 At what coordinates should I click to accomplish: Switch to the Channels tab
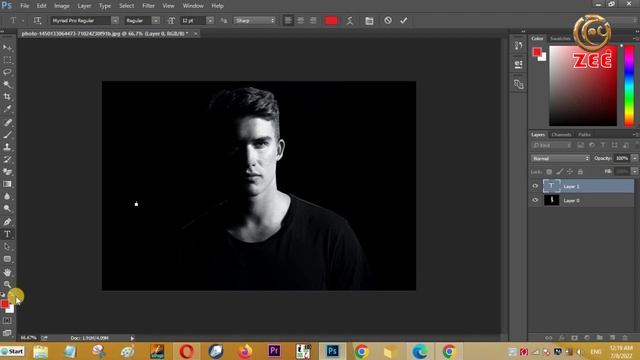tap(561, 134)
